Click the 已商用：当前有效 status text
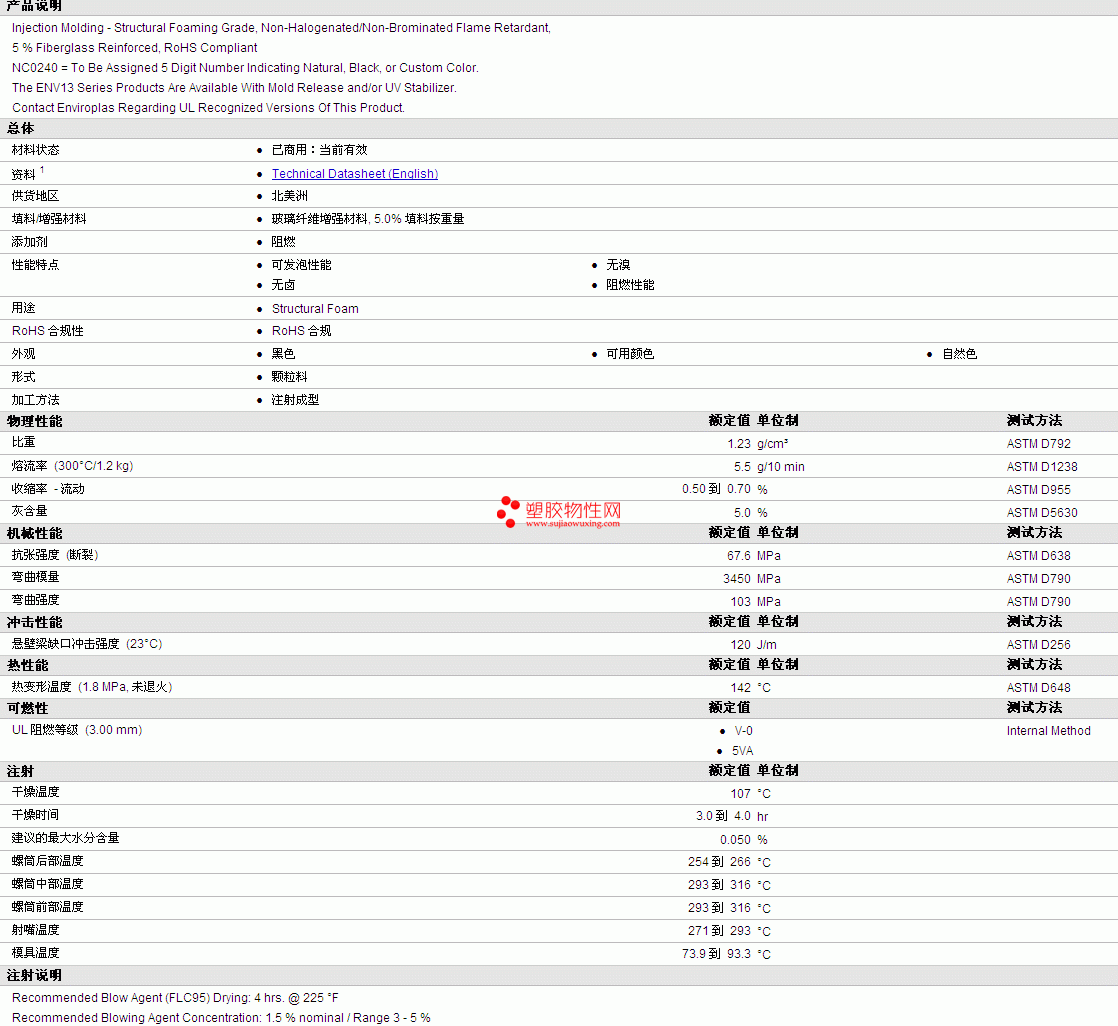The height and width of the screenshot is (1026, 1118). click(319, 150)
